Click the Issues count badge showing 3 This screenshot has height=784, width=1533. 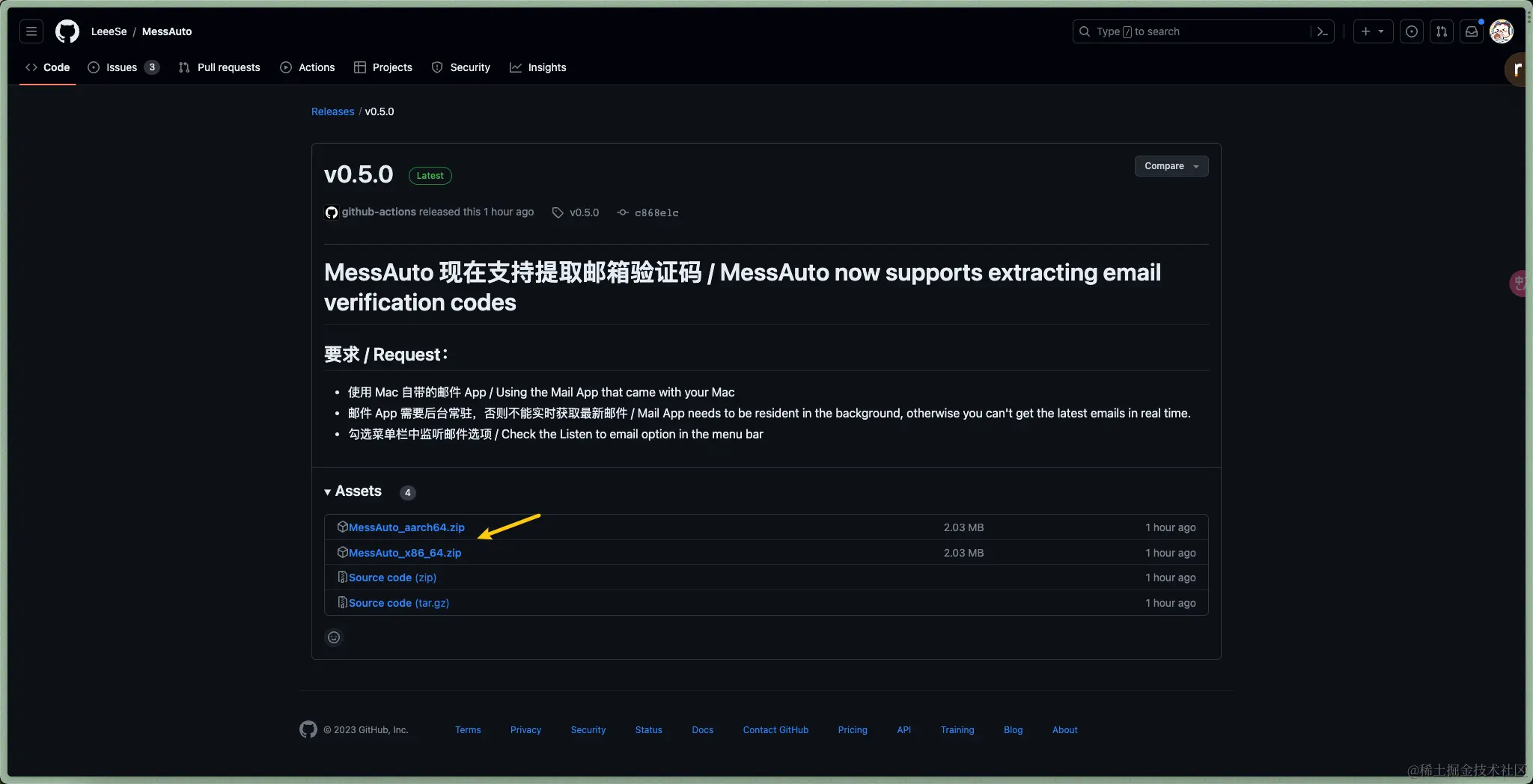tap(152, 67)
